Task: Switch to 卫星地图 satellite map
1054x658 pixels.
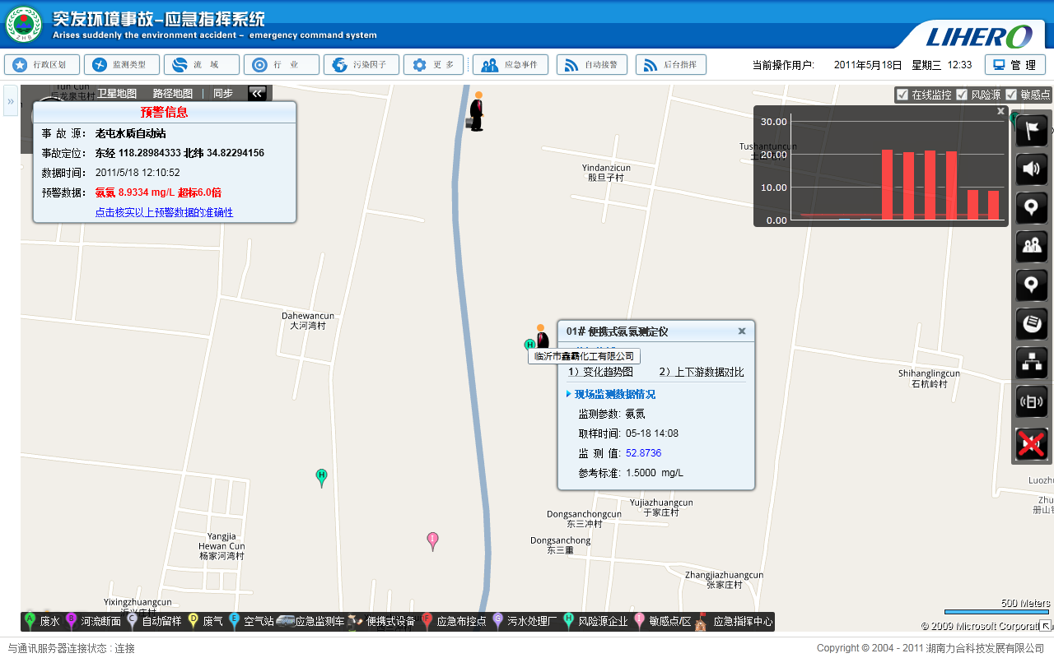Action: coord(117,93)
